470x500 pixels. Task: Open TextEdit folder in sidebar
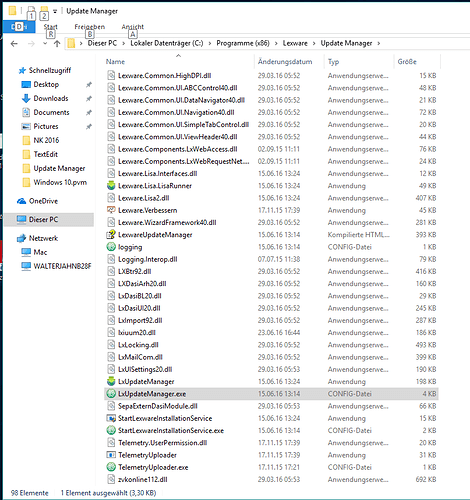coord(45,154)
